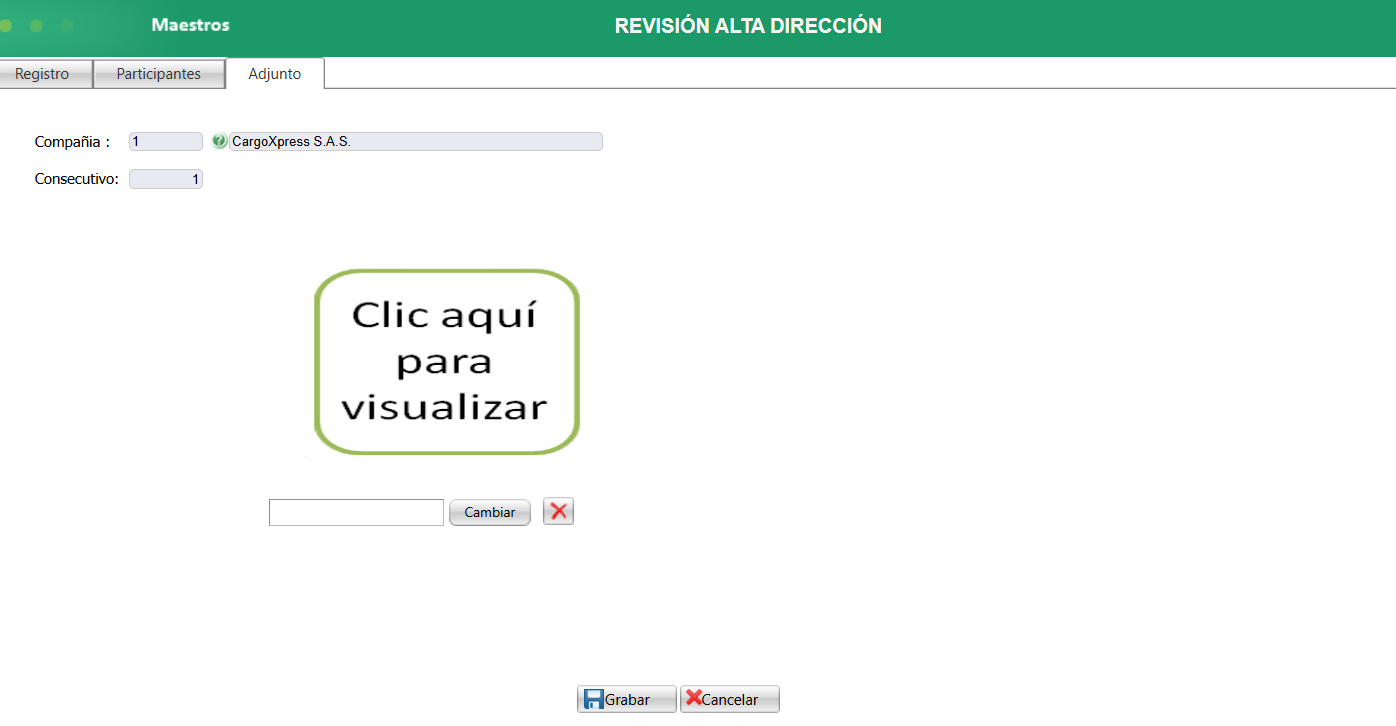Image resolution: width=1396 pixels, height=726 pixels.
Task: Click the Cancelar button
Action: tap(729, 698)
